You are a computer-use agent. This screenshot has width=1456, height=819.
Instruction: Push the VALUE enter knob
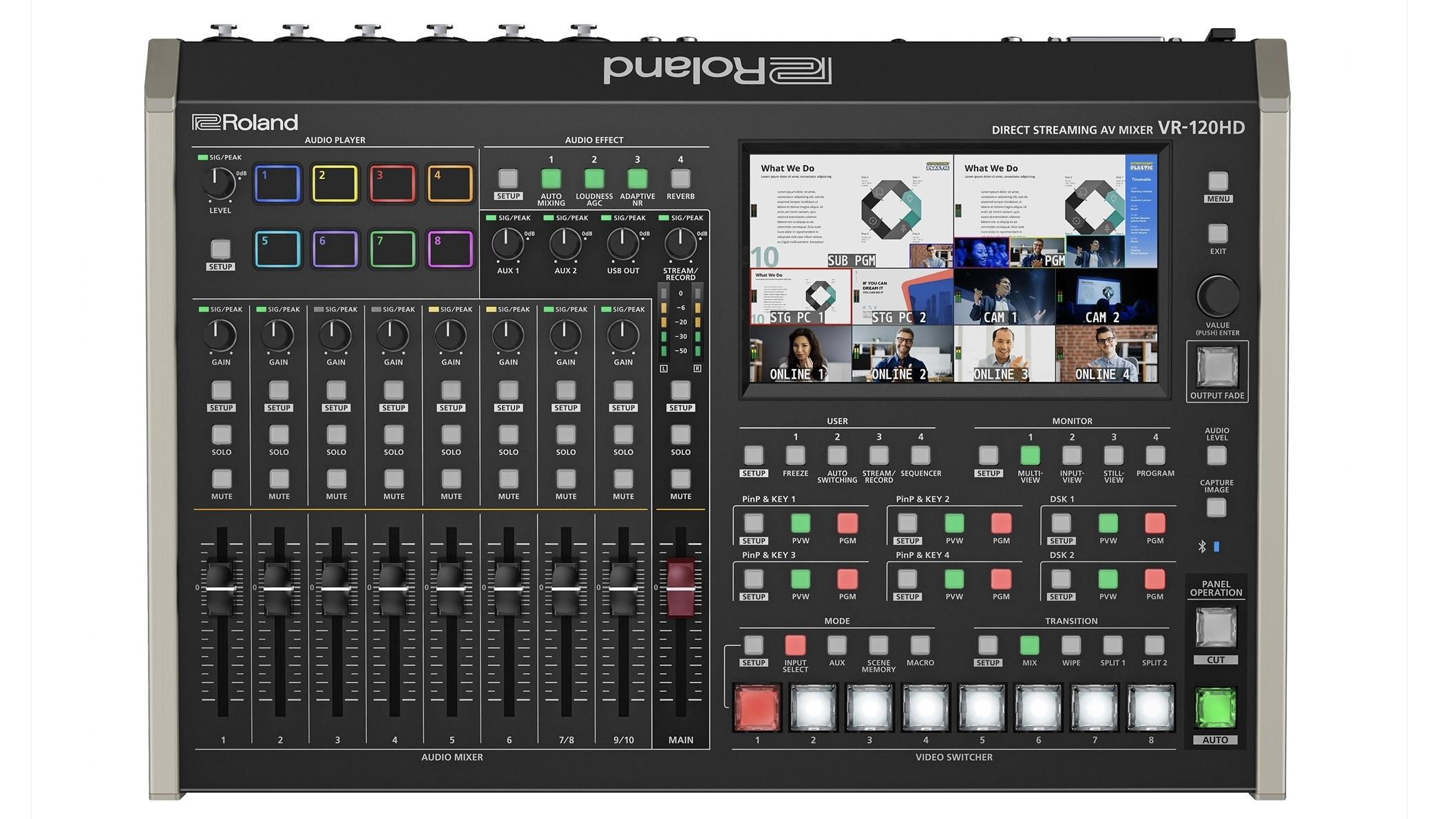tap(1218, 296)
